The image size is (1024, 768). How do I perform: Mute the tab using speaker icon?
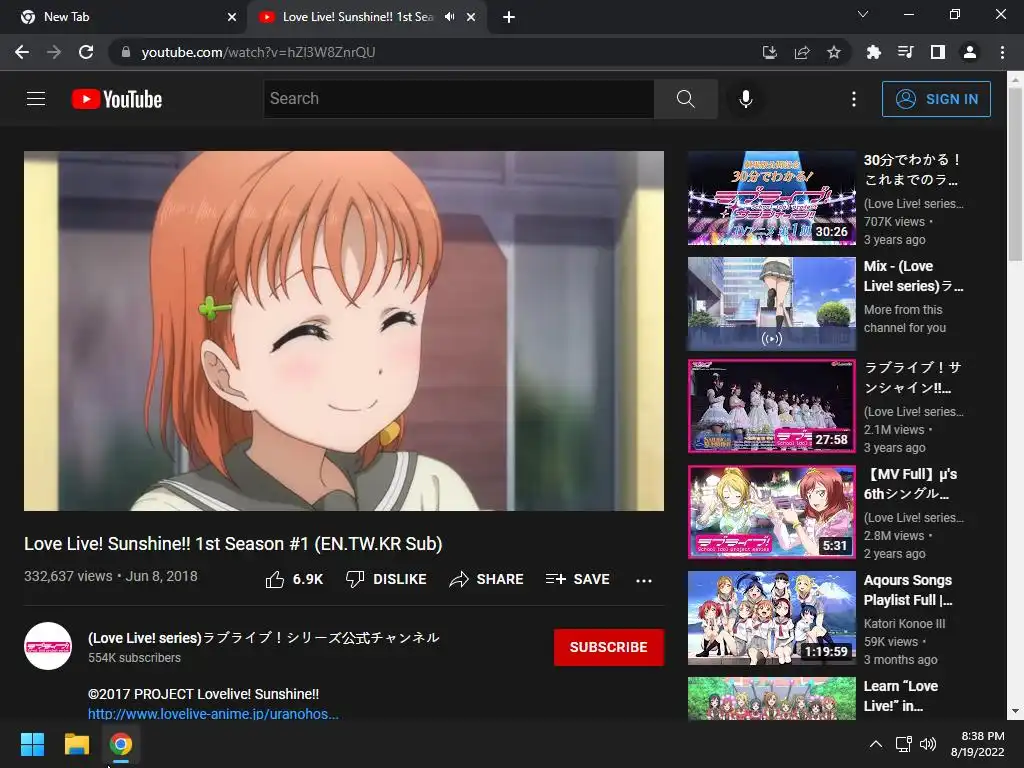pos(449,17)
